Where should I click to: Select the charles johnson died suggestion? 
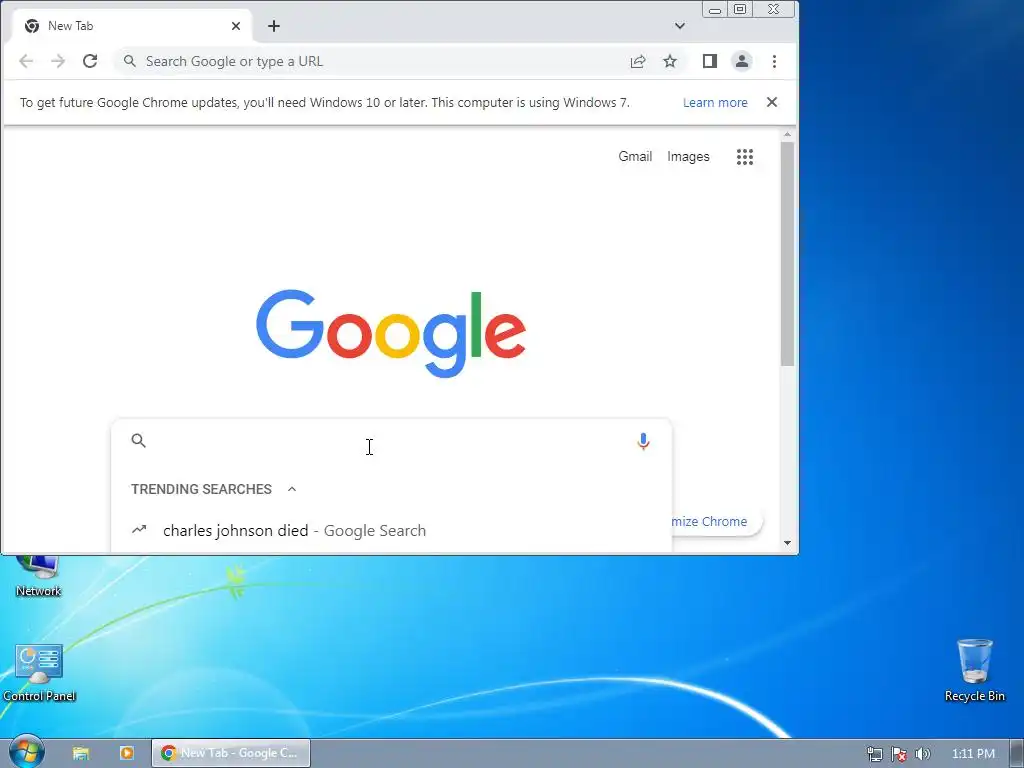point(392,530)
